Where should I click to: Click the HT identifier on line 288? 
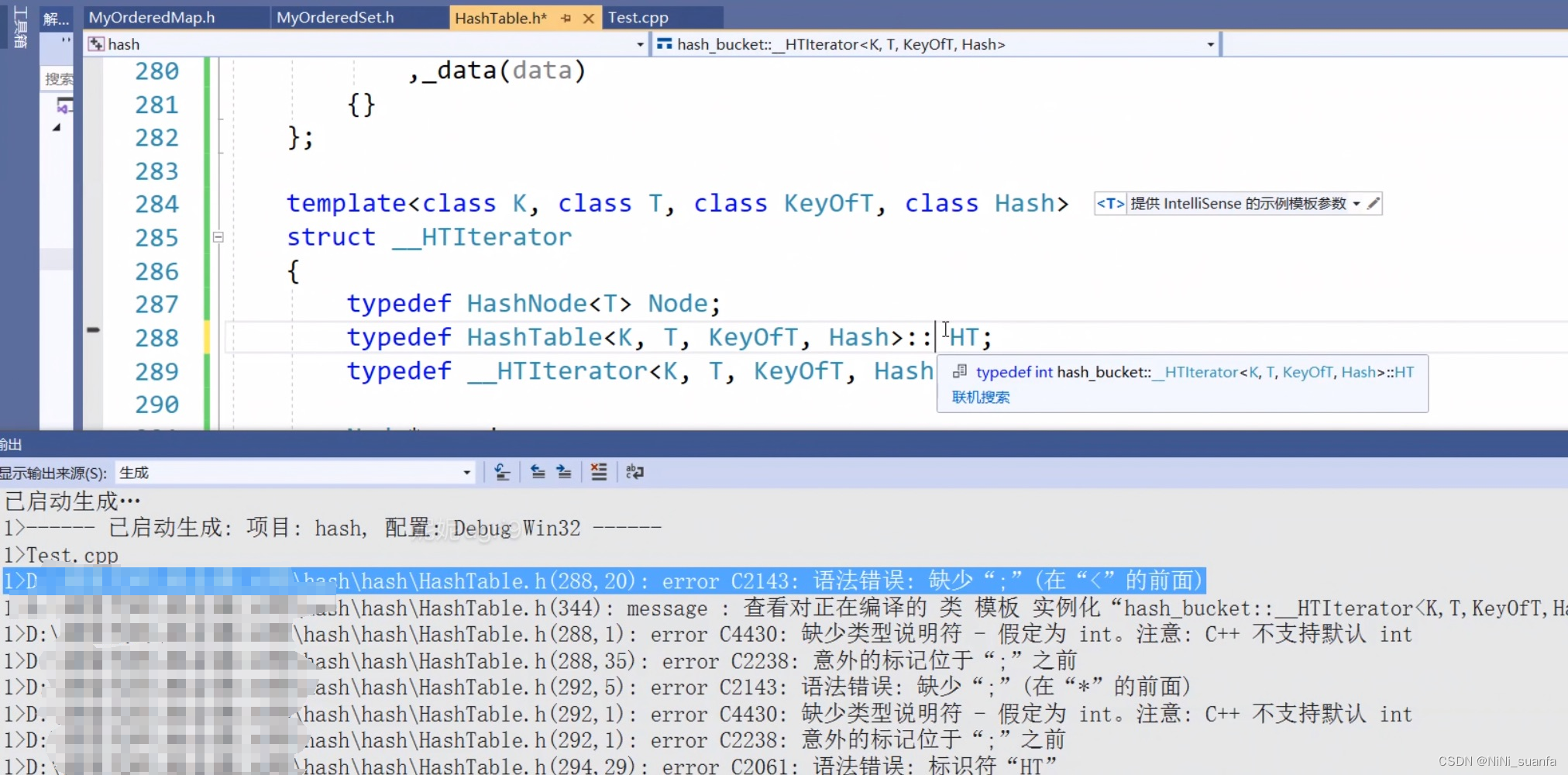tap(965, 338)
